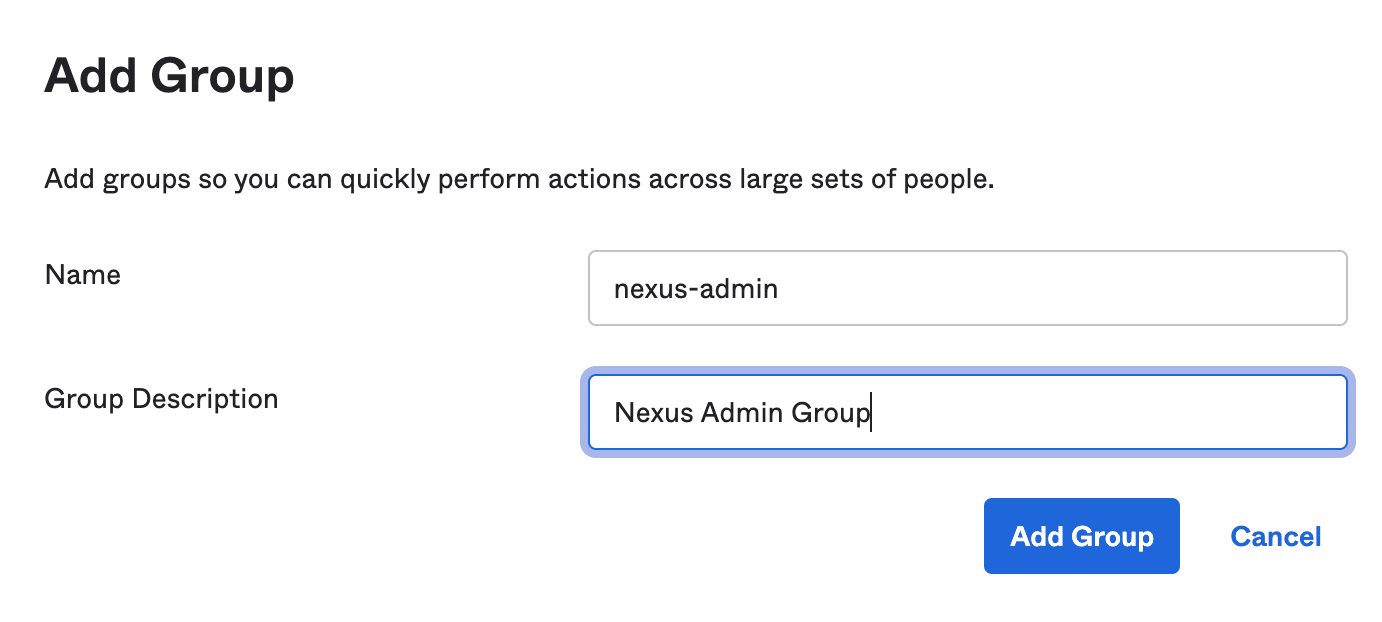Click the word 'Group' in the description field
The width and height of the screenshot is (1382, 622).
[830, 412]
